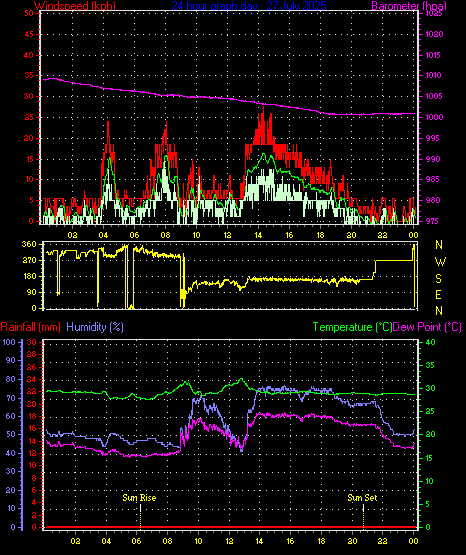Screen dimensions: 466x555
Task: Click the Dew Point (°C) legend label
Action: click(427, 327)
